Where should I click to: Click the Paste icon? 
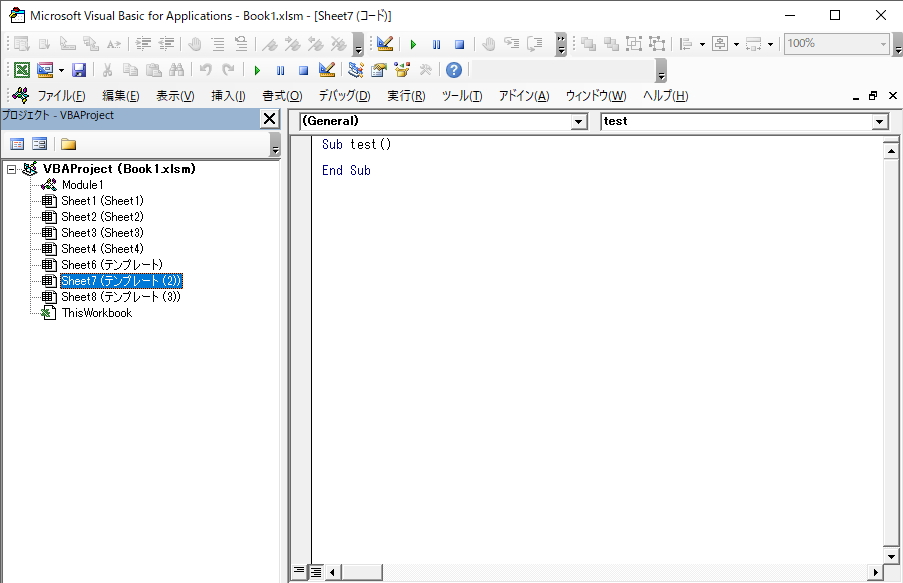click(154, 70)
